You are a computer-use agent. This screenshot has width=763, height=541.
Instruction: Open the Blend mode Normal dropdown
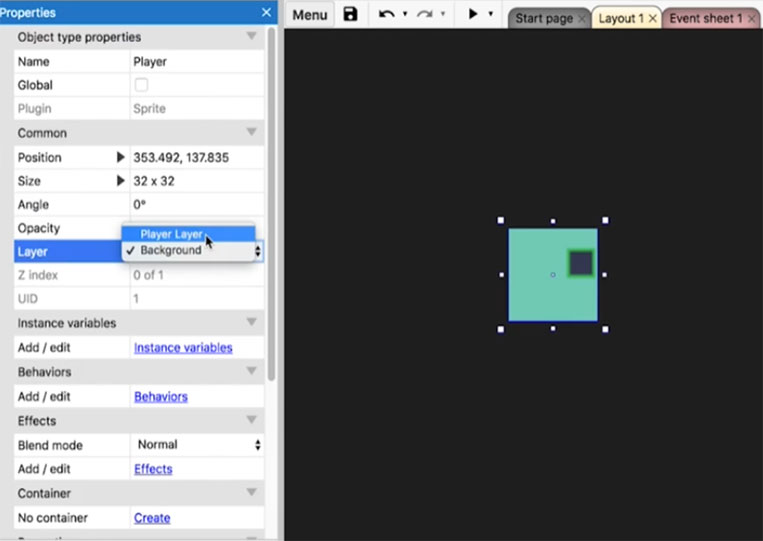coord(197,445)
